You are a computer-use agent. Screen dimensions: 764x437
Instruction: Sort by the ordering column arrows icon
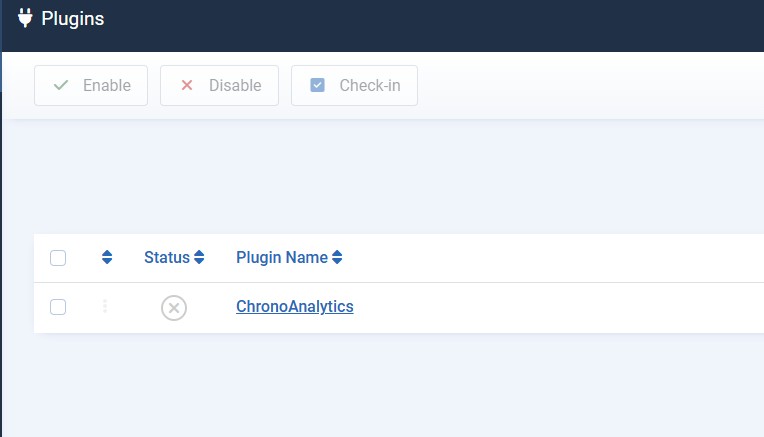click(107, 258)
